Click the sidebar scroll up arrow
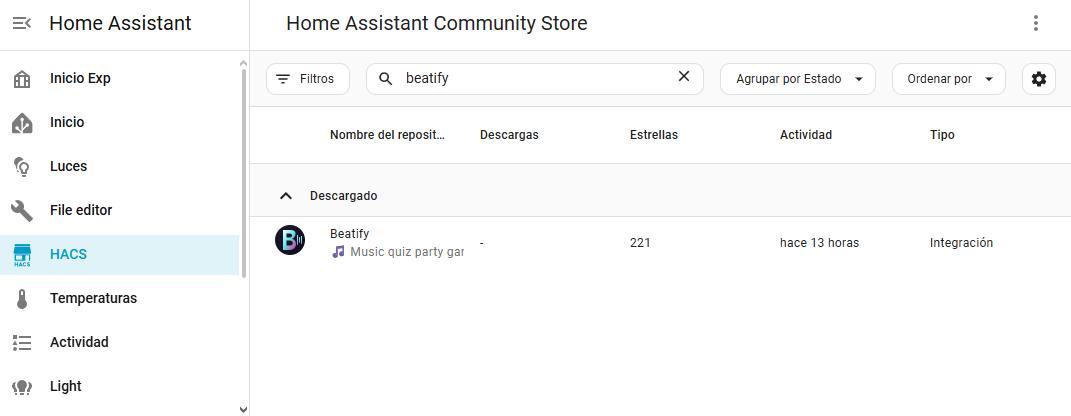Viewport: 1071px width, 416px height. (x=244, y=64)
